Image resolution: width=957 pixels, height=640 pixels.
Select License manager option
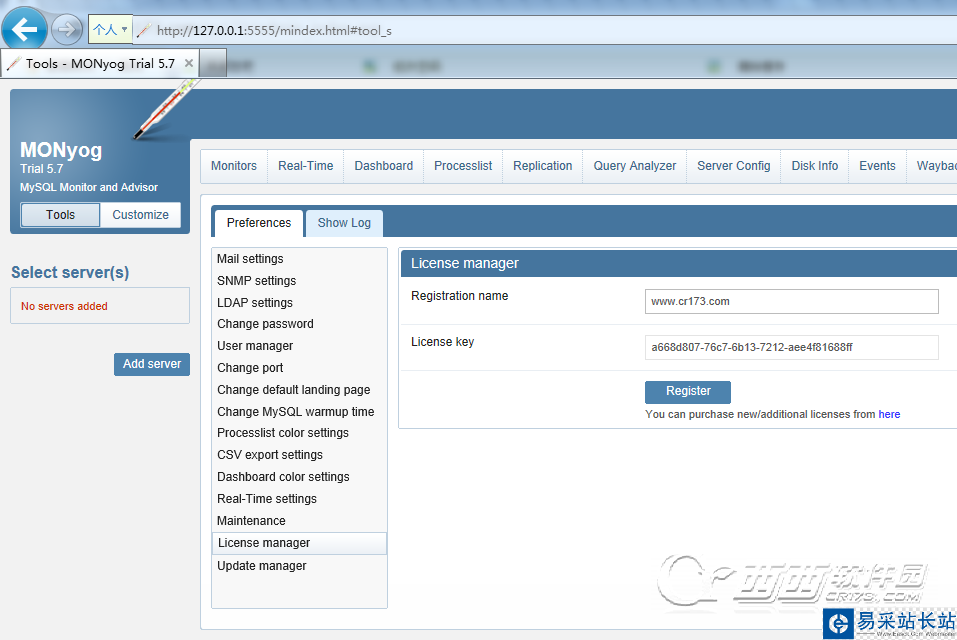pos(299,543)
